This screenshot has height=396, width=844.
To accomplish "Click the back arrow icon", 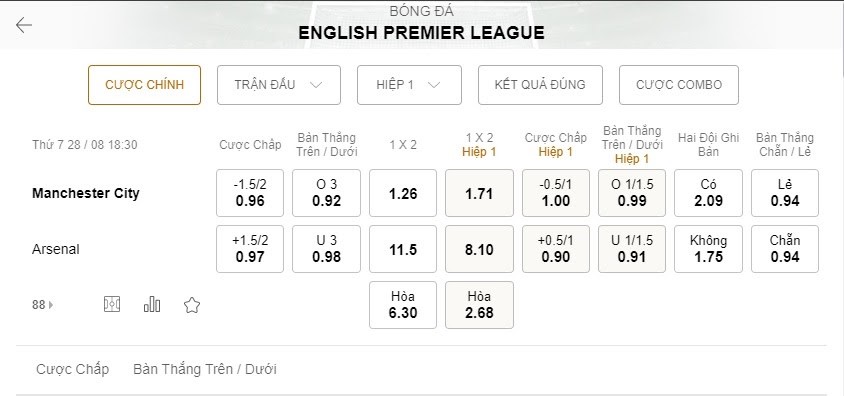I will (x=24, y=25).
